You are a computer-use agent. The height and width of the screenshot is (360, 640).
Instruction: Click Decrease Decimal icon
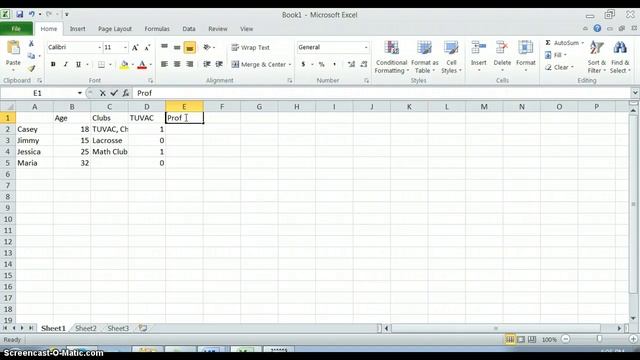(x=364, y=64)
